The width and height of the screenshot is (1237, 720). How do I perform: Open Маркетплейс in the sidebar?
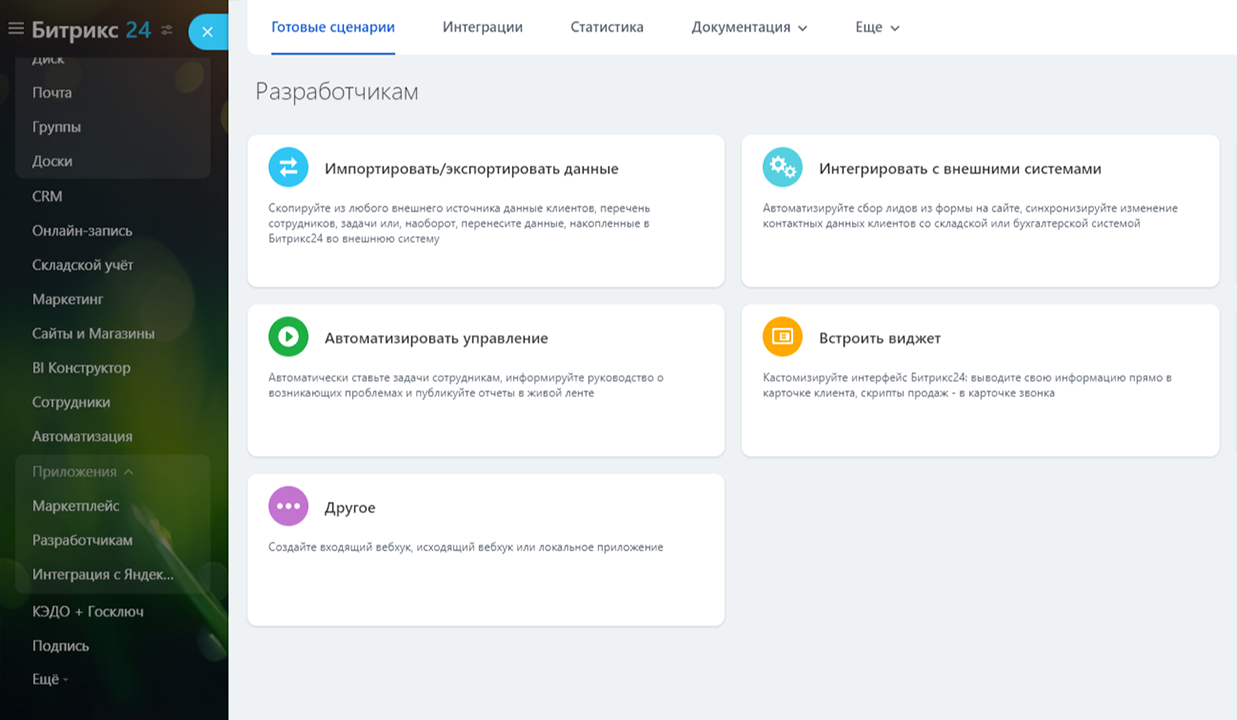tap(75, 506)
